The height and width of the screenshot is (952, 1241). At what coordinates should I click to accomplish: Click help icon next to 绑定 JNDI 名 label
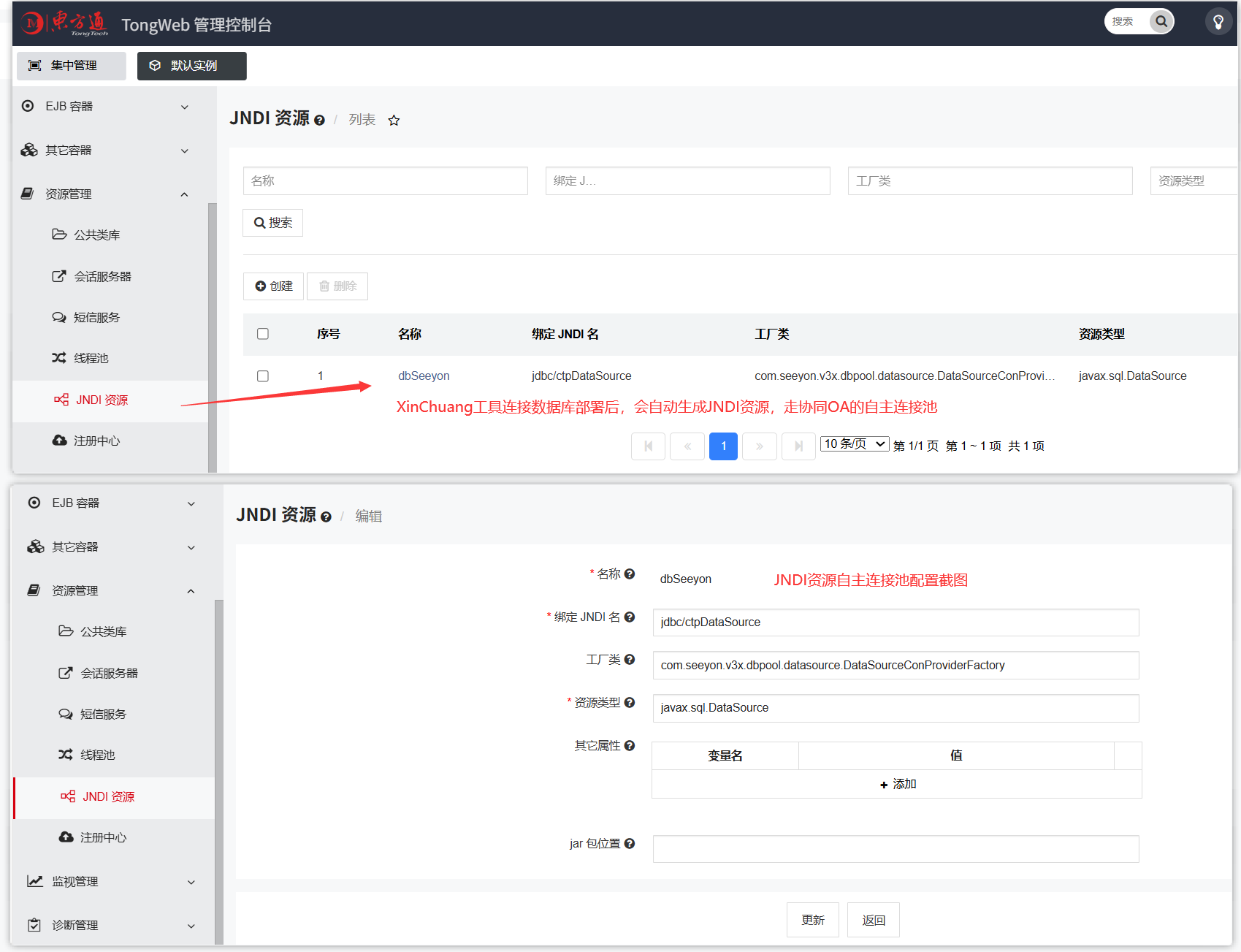tap(630, 617)
